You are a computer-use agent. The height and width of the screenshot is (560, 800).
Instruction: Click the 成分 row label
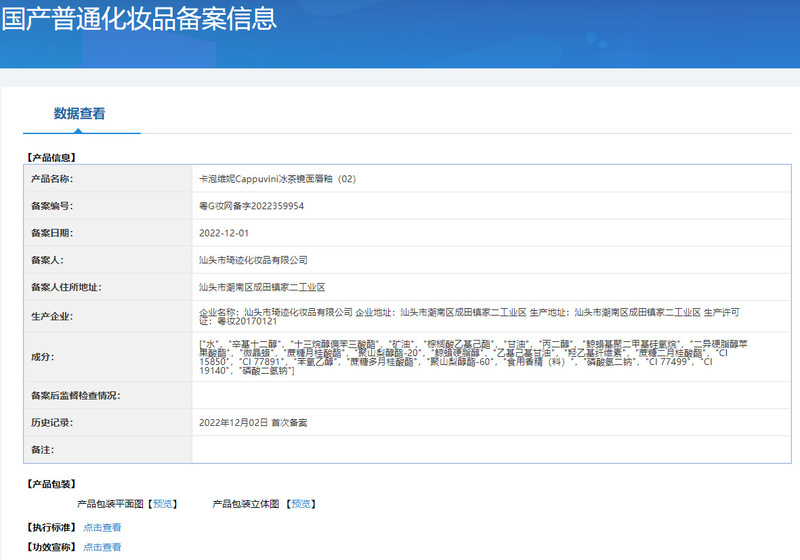tap(43, 357)
